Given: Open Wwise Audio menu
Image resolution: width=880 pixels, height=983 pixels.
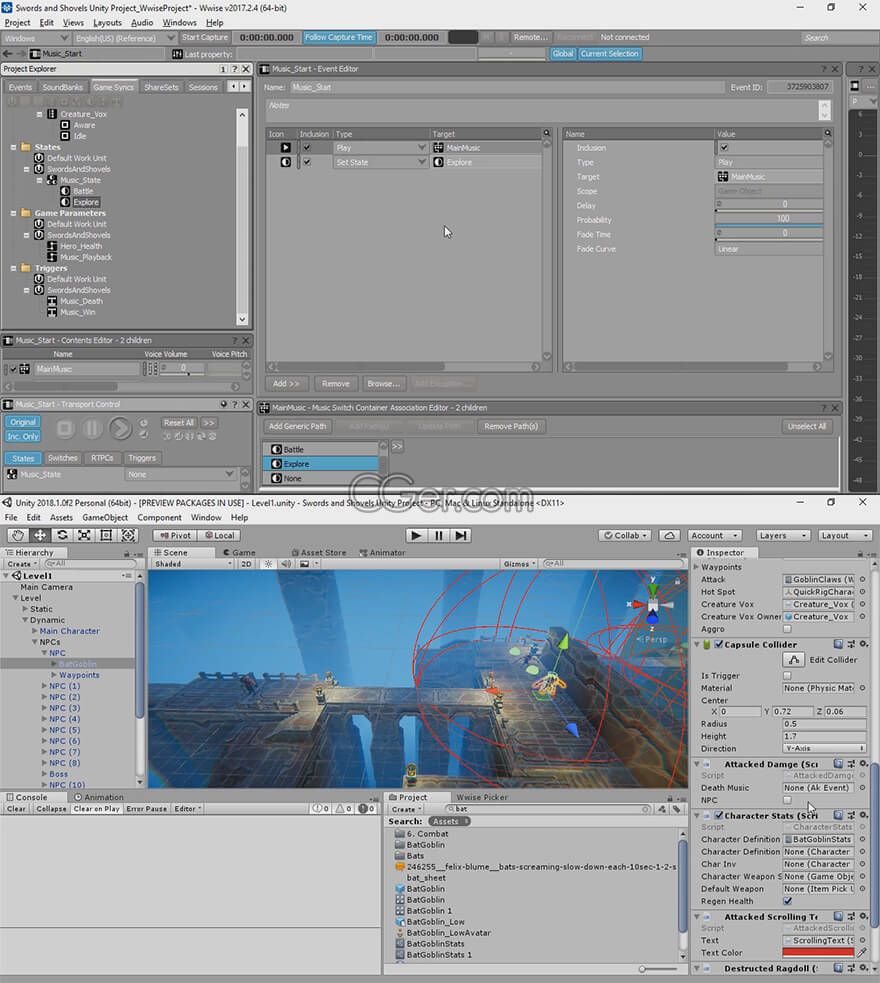Looking at the screenshot, I should 142,23.
